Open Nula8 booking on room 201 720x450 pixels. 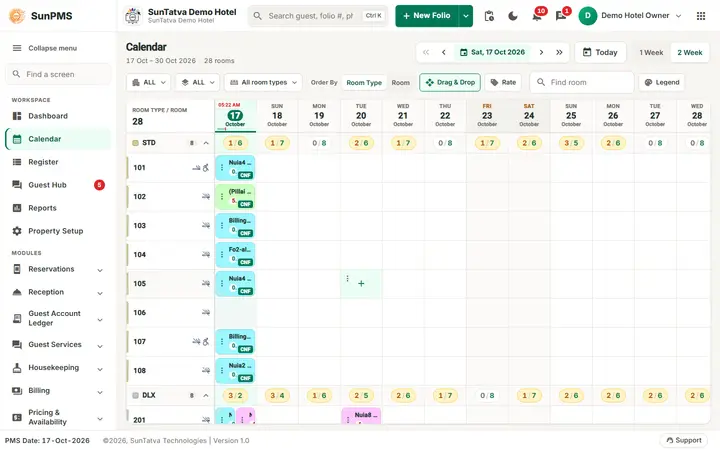tap(361, 416)
